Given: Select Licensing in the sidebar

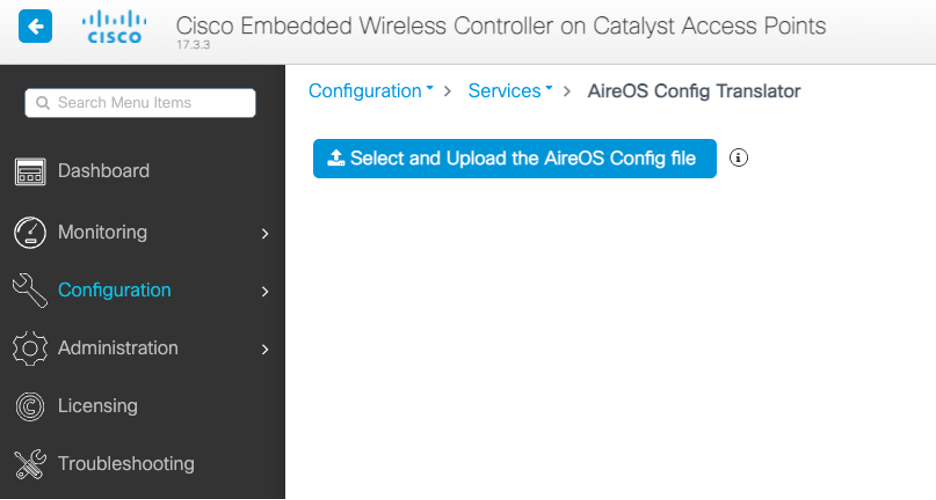Looking at the screenshot, I should tap(98, 406).
